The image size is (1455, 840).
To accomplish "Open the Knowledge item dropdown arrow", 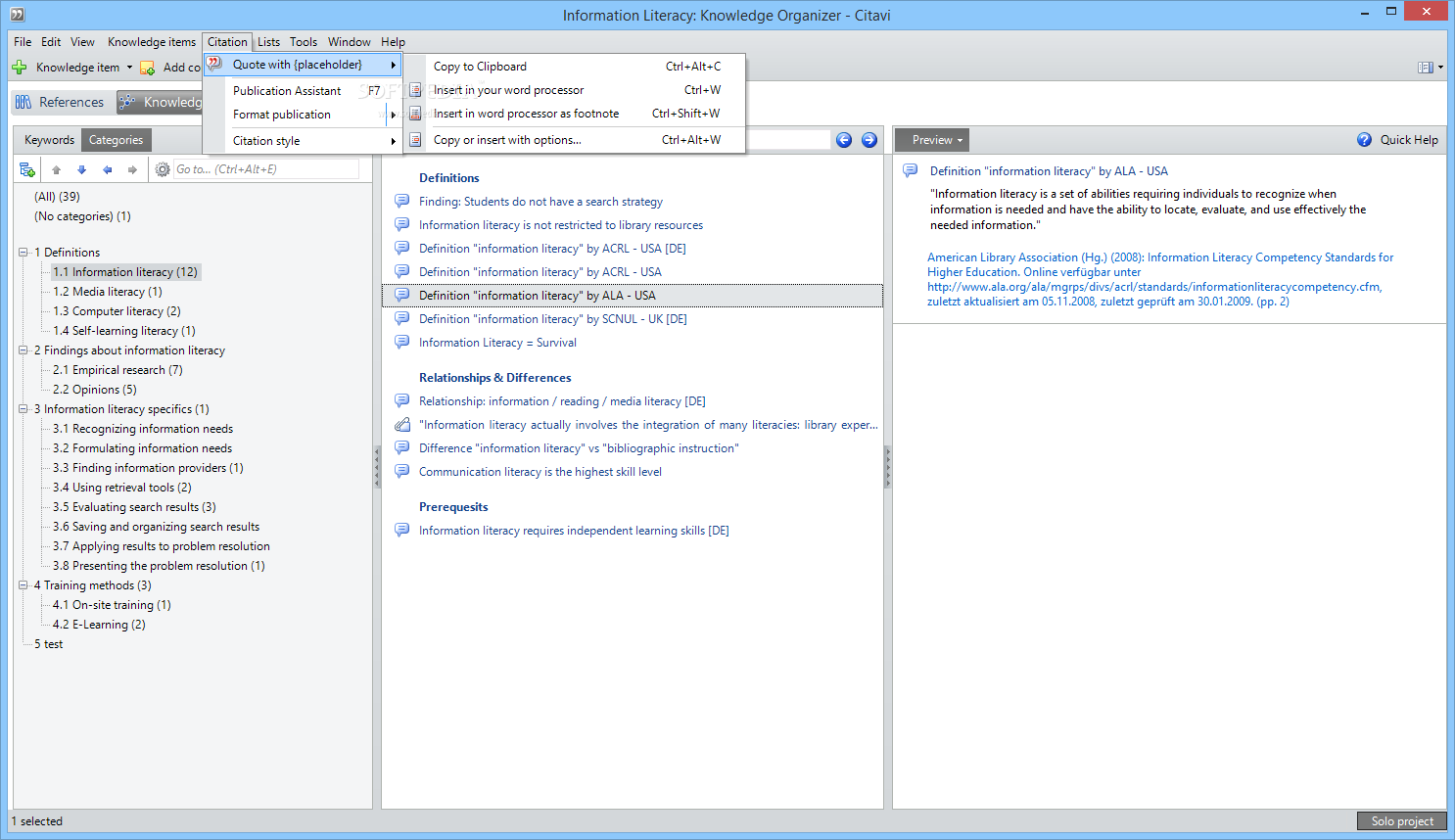I will pos(129,68).
